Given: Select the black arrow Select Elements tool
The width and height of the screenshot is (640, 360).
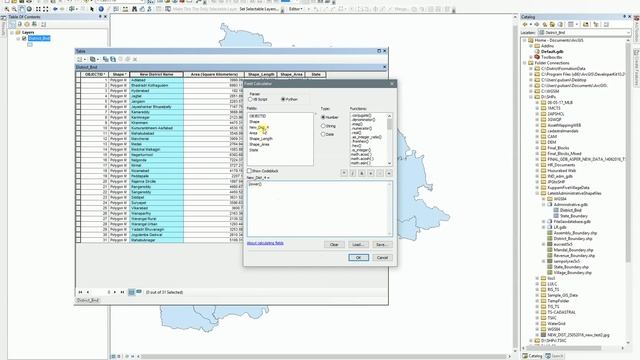Looking at the screenshot, I should (x=92, y=9).
